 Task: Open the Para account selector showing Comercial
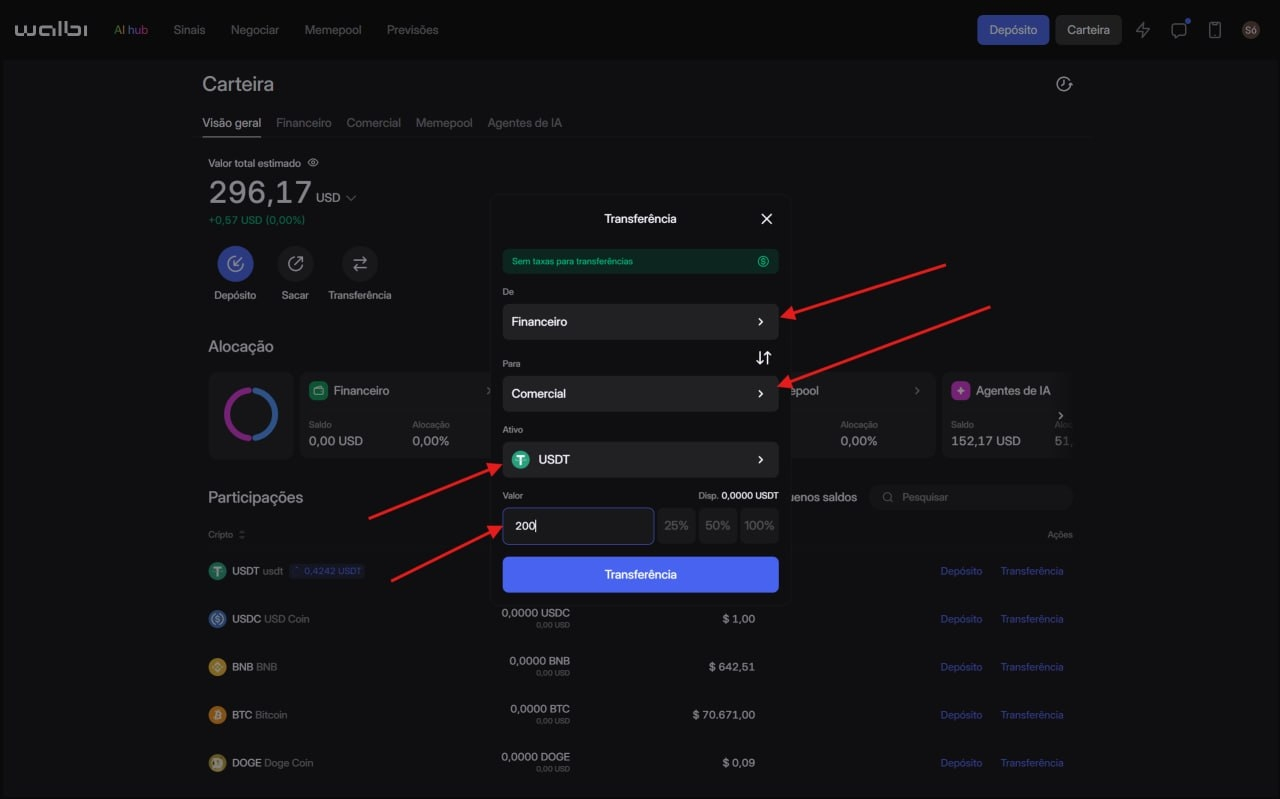pyautogui.click(x=640, y=394)
